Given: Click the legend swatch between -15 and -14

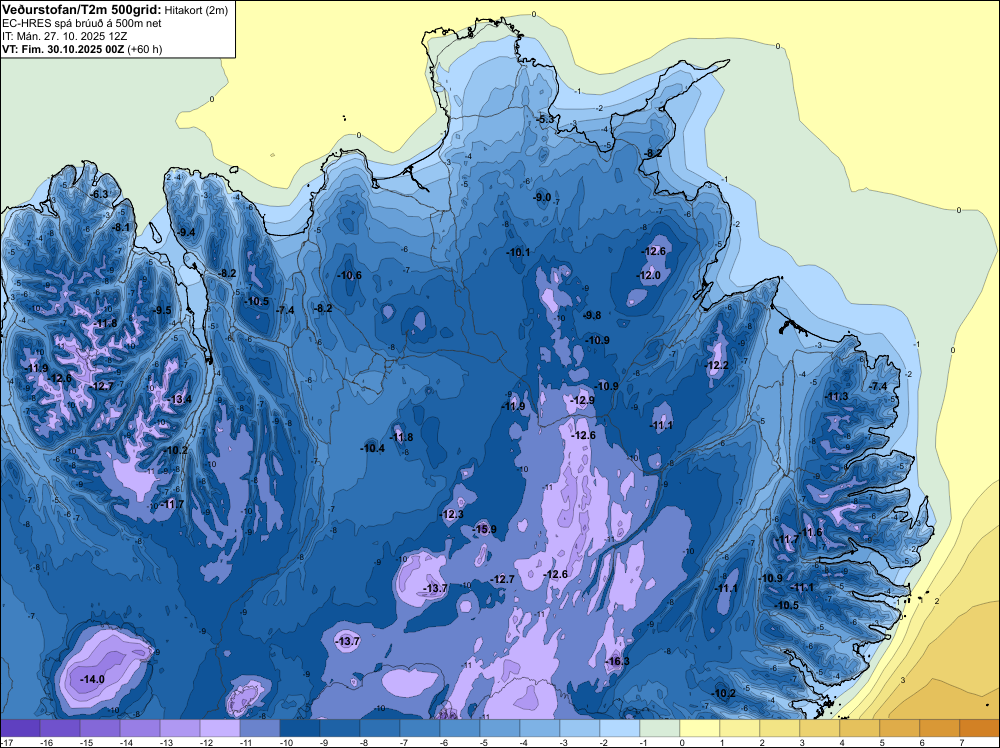Looking at the screenshot, I should [x=100, y=728].
